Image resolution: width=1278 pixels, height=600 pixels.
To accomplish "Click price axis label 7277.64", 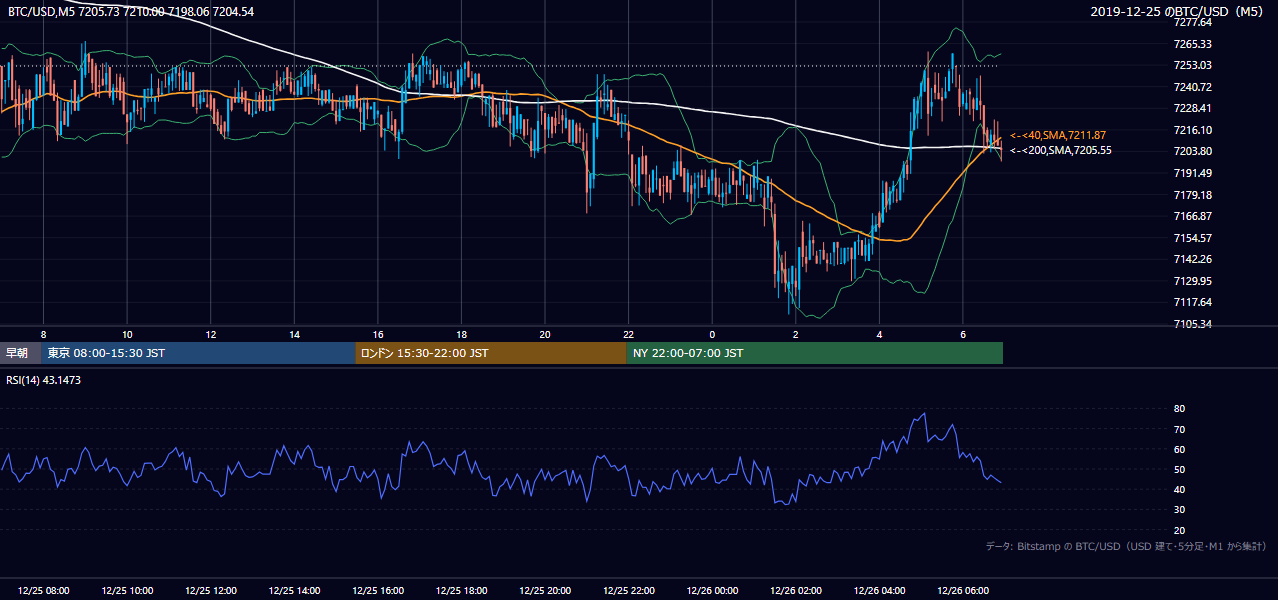I will (x=1192, y=22).
